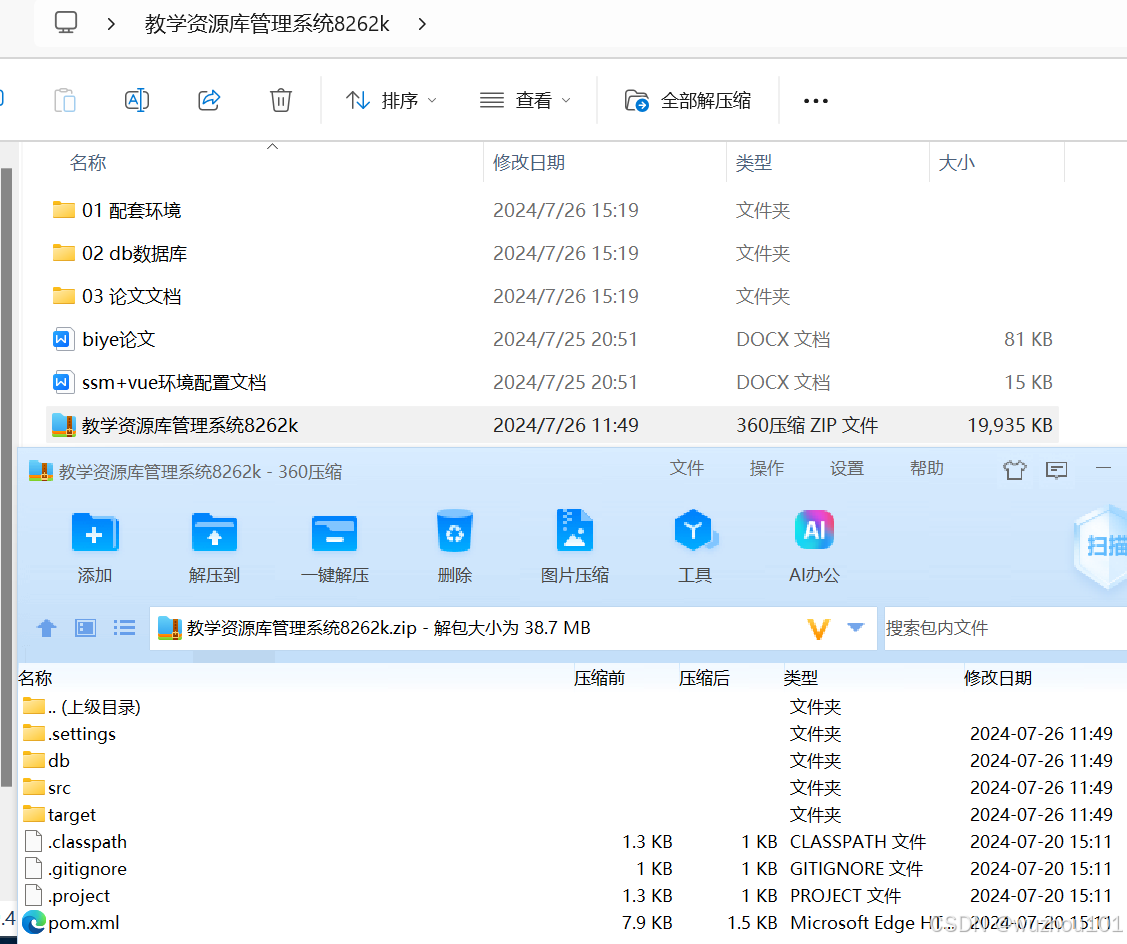Click the paste icon in Explorer toolbar

[x=65, y=100]
